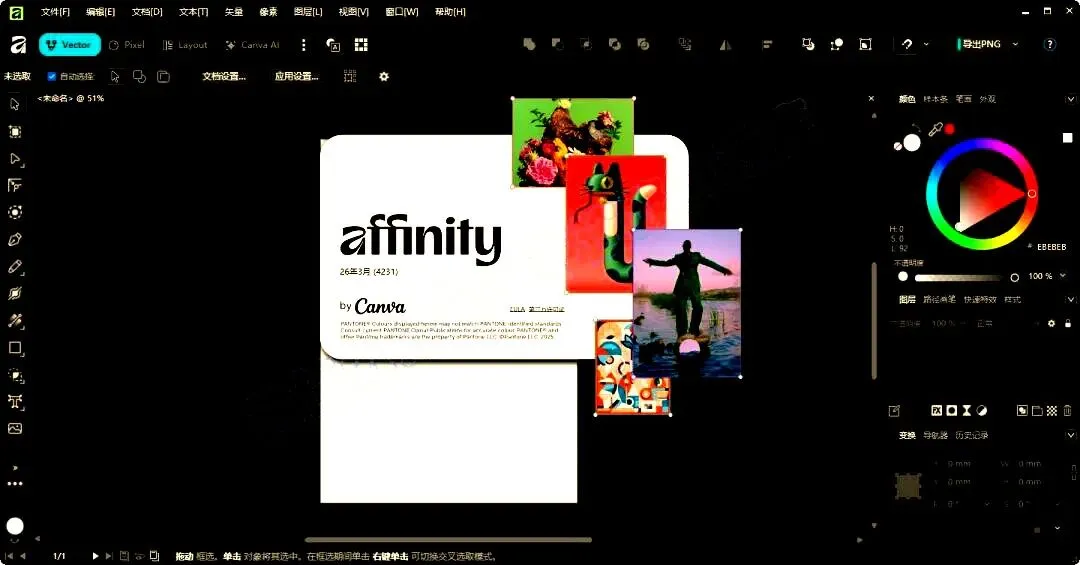Viewport: 1080px width, 565px height.
Task: Switch to the Layout persona
Action: 185,45
